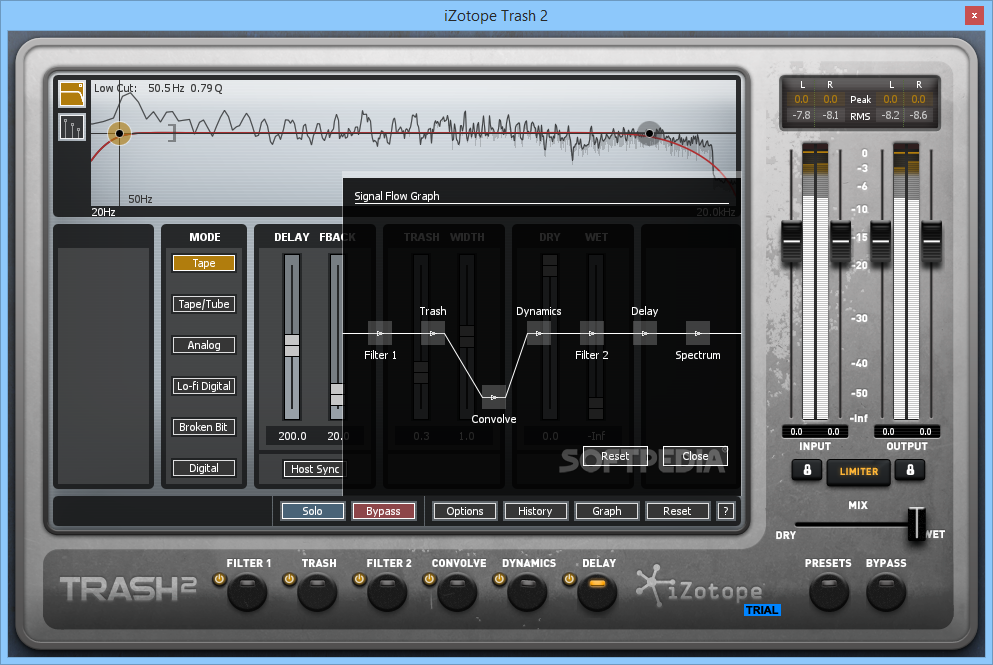This screenshot has width=993, height=665.
Task: Click the left input gain fader
Action: tap(792, 241)
